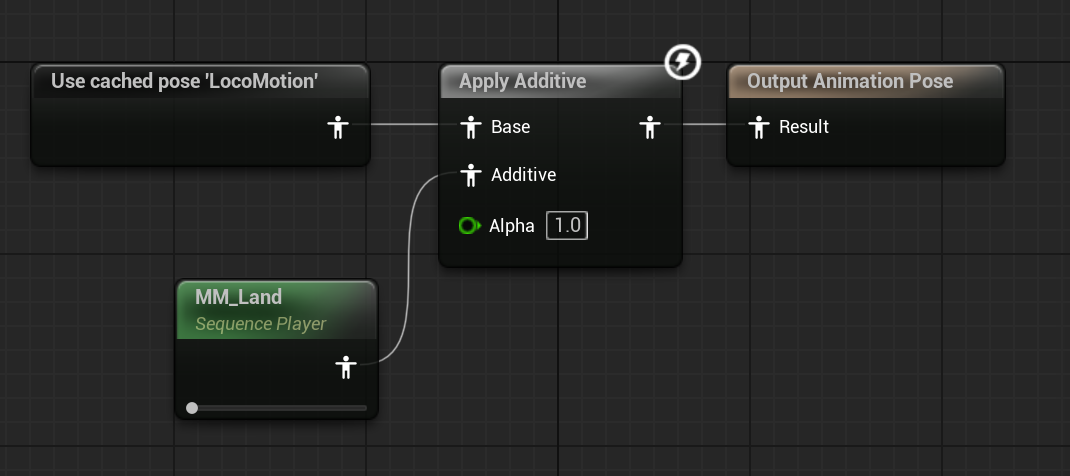This screenshot has width=1070, height=476.
Task: Click the green Alpha float pin
Action: pos(469,226)
